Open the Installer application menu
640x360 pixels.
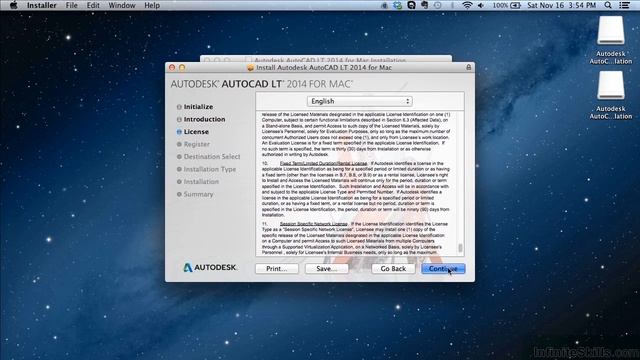pos(42,5)
